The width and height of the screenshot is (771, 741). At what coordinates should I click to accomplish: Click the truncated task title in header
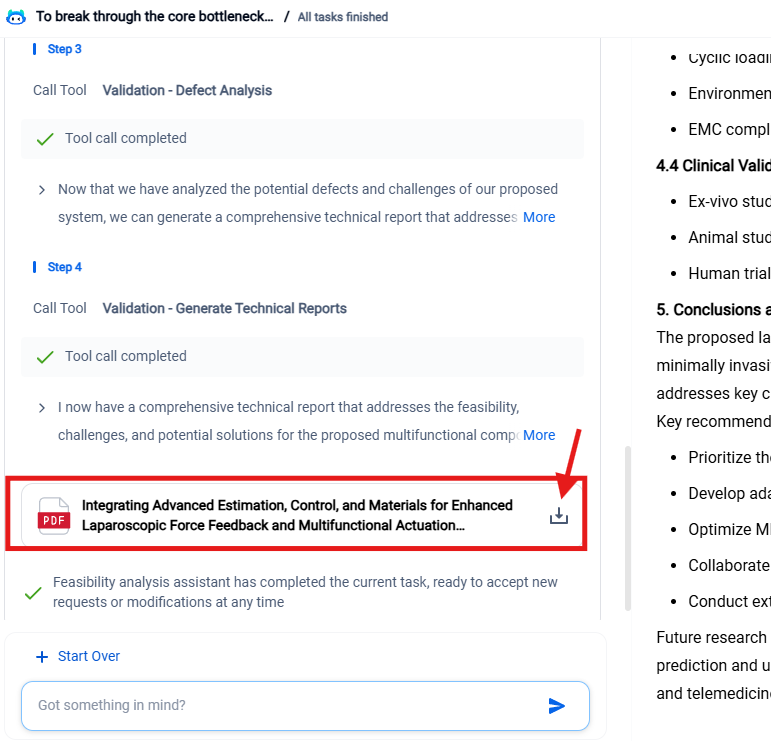pos(154,17)
